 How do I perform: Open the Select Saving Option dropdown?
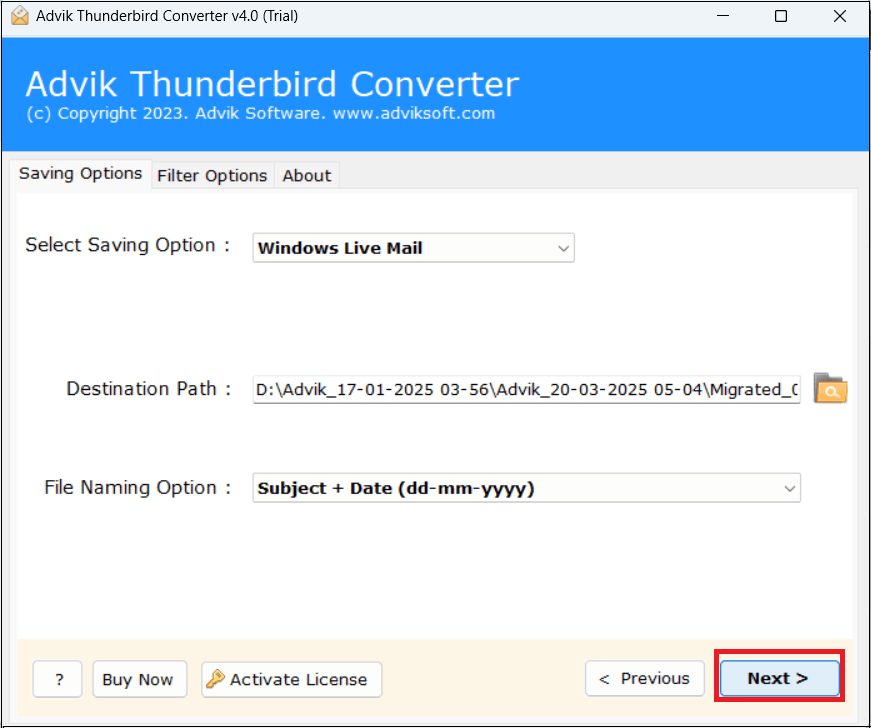(x=413, y=248)
